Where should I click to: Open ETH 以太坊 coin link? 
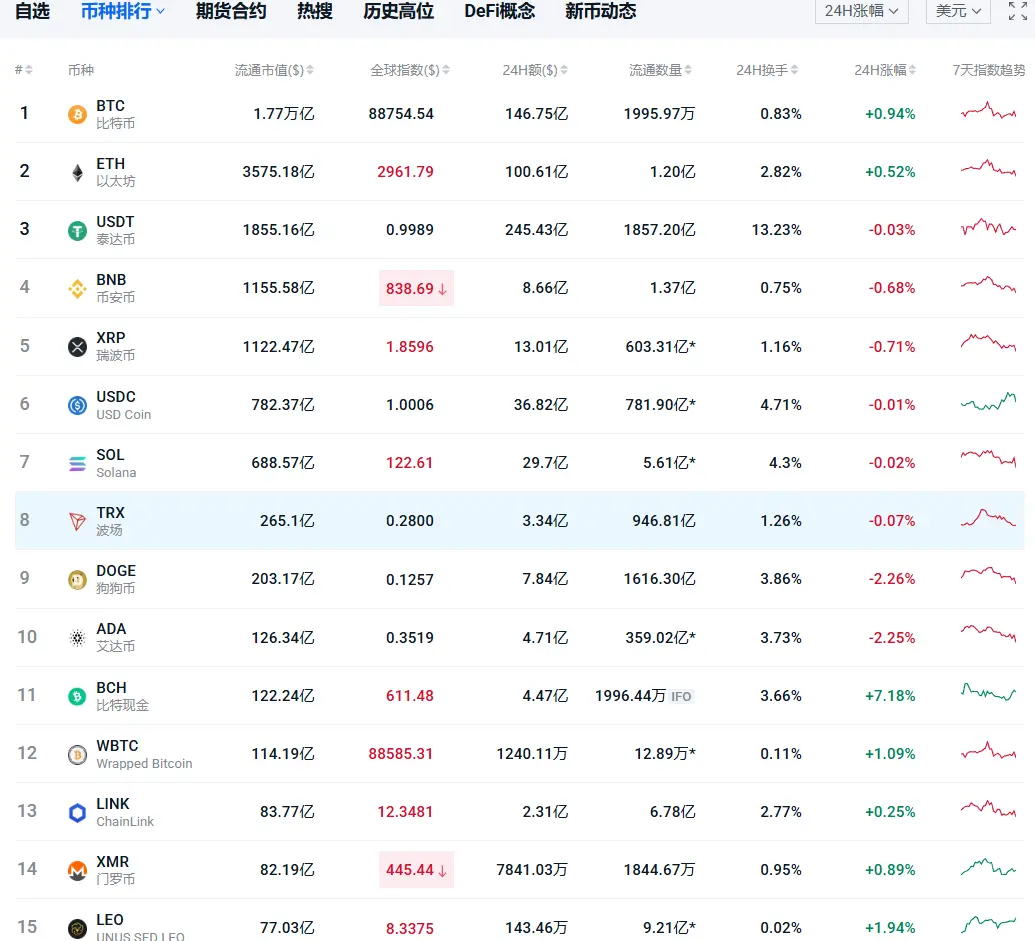click(x=116, y=172)
